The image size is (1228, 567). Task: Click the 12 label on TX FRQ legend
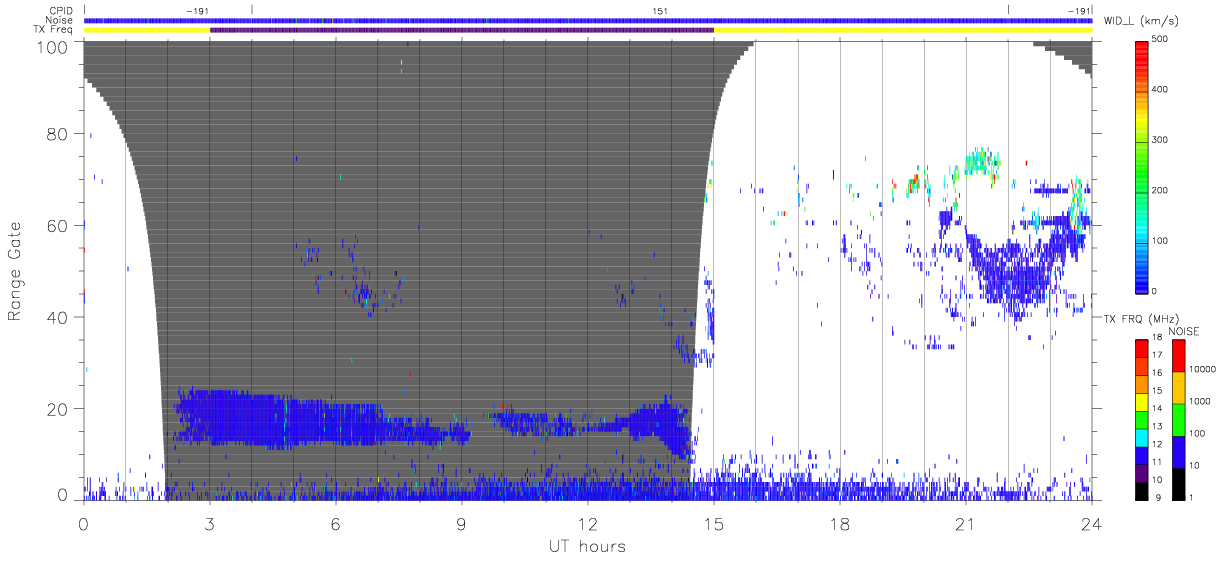[x=1156, y=443]
